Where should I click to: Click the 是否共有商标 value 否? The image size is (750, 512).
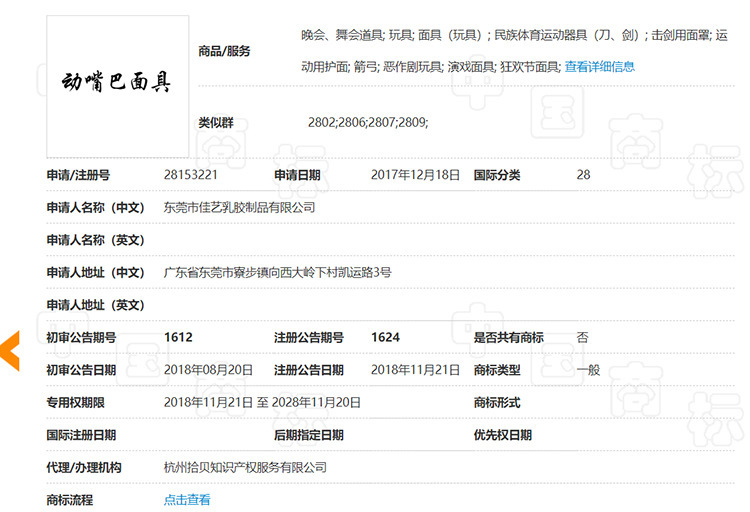click(582, 338)
